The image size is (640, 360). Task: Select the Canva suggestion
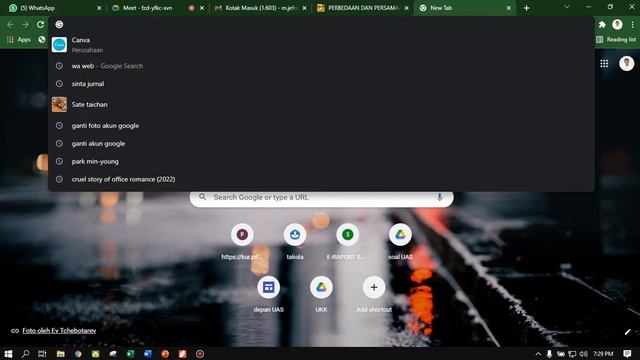tap(321, 44)
